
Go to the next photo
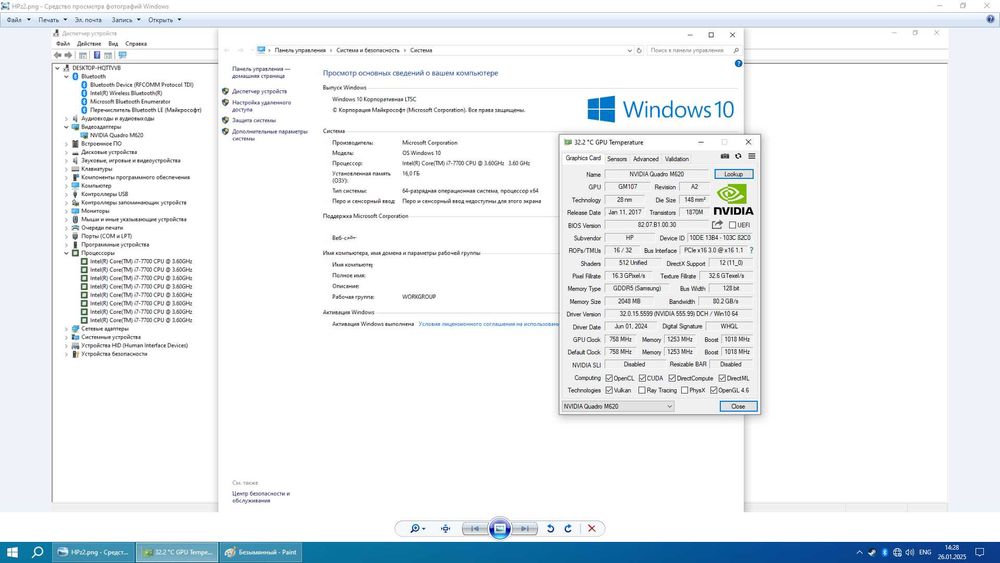point(524,529)
